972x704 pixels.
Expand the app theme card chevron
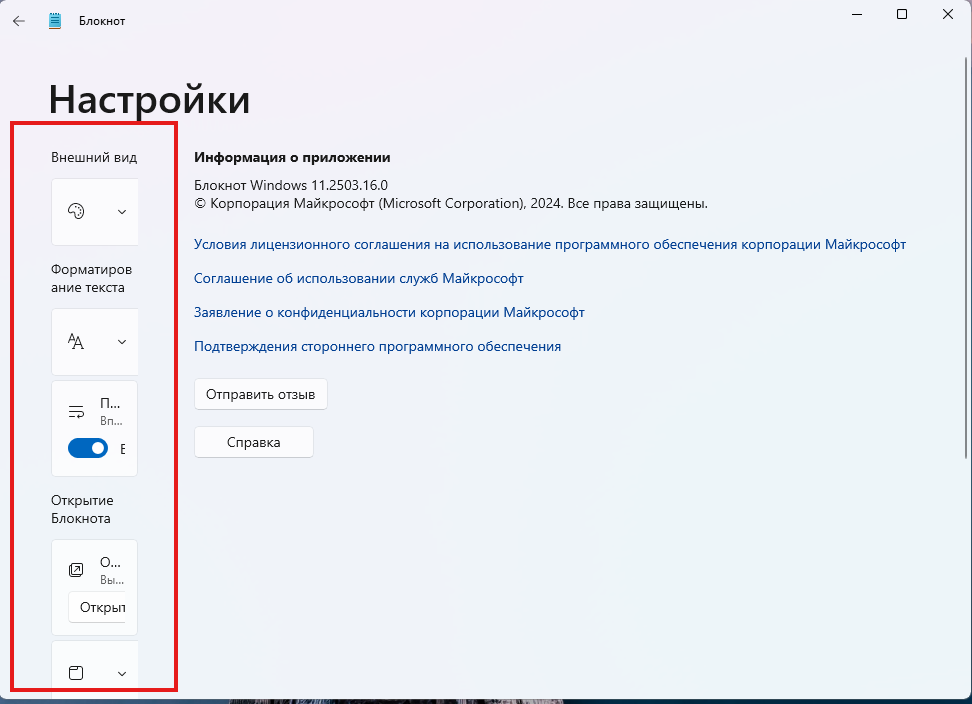point(122,212)
